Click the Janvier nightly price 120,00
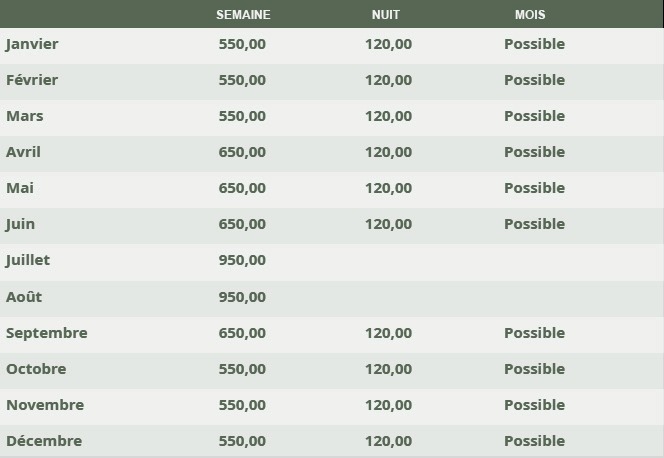 388,44
